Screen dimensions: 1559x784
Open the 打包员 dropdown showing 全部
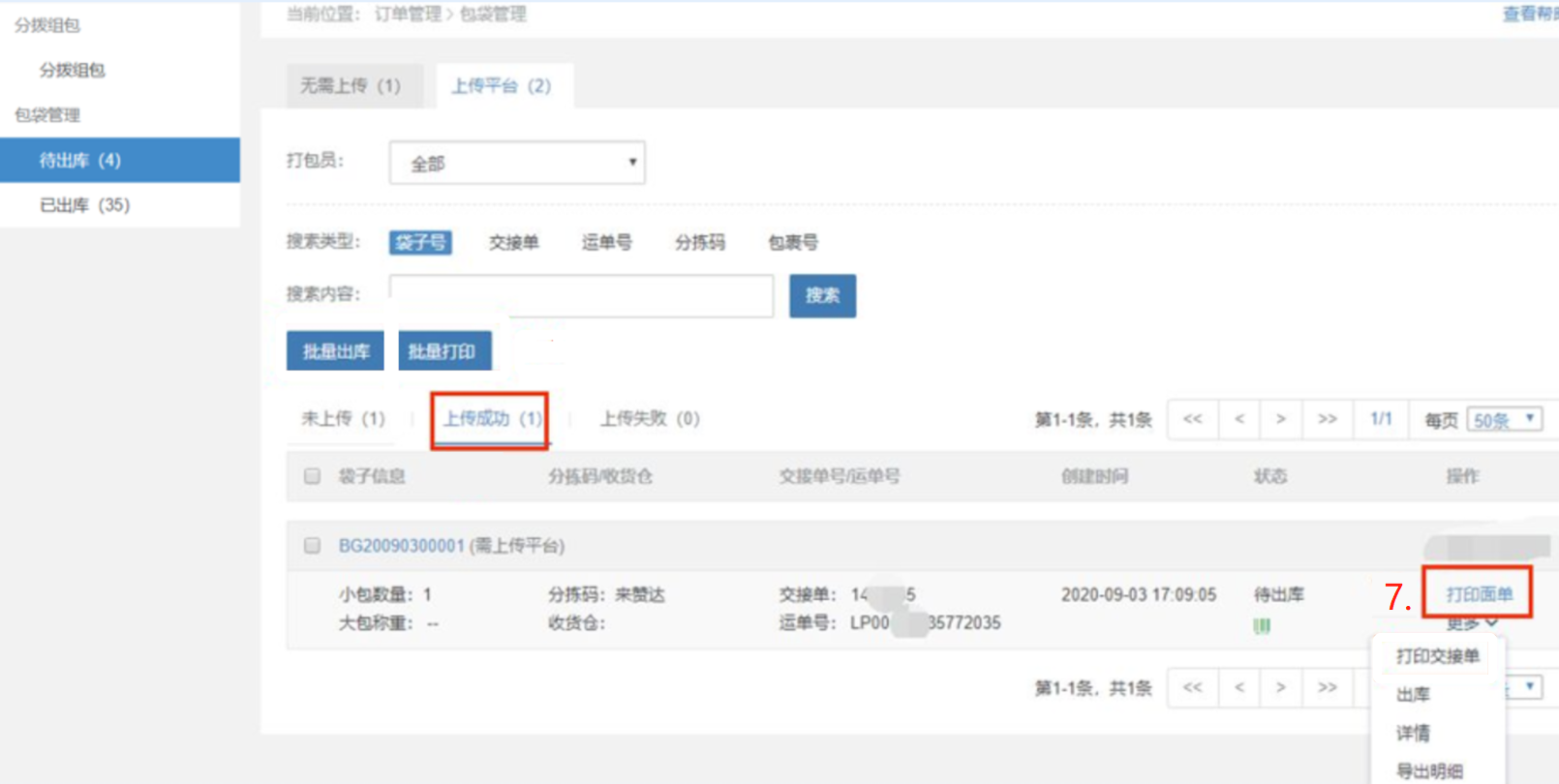tap(517, 164)
